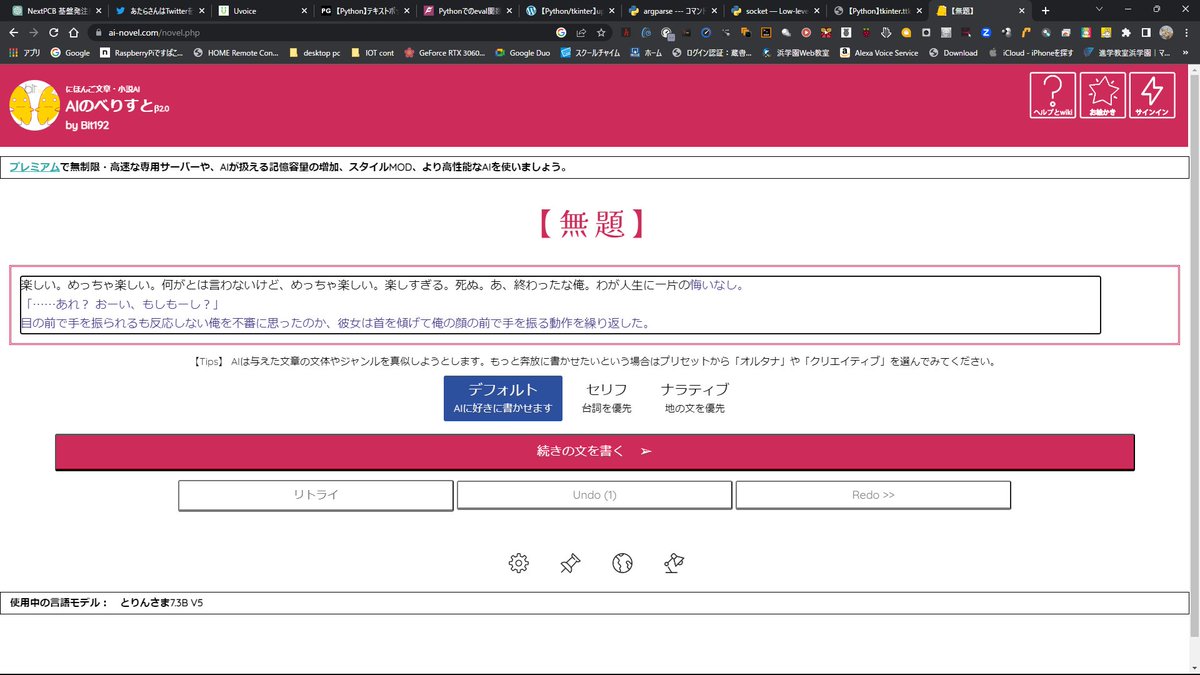Click the browser back arrow icon

(14, 31)
